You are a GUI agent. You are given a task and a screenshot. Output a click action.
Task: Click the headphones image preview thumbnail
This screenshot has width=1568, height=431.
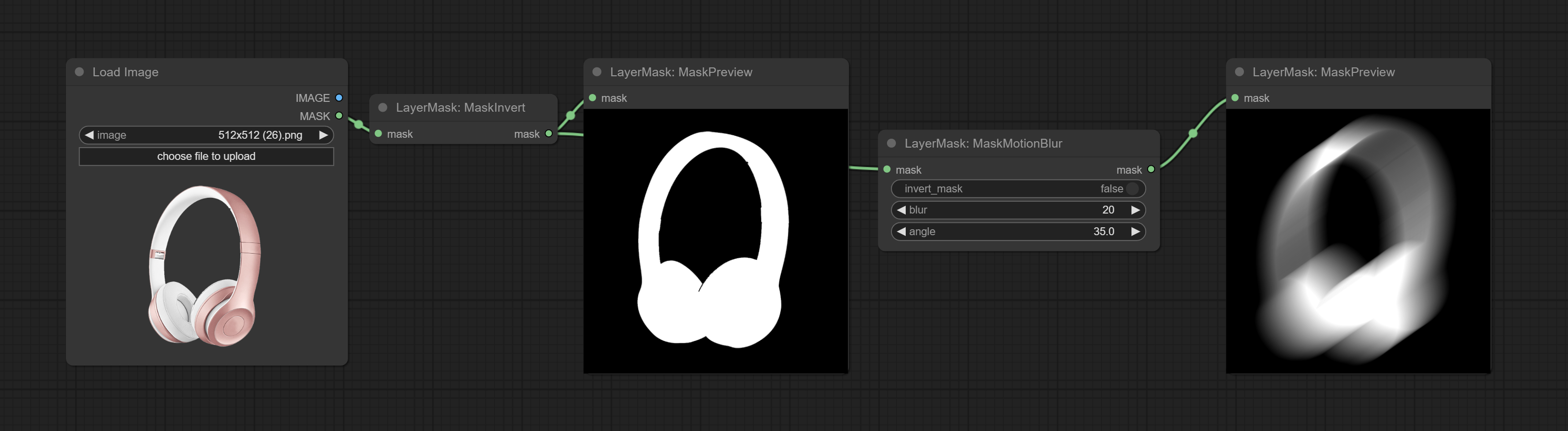tap(205, 266)
